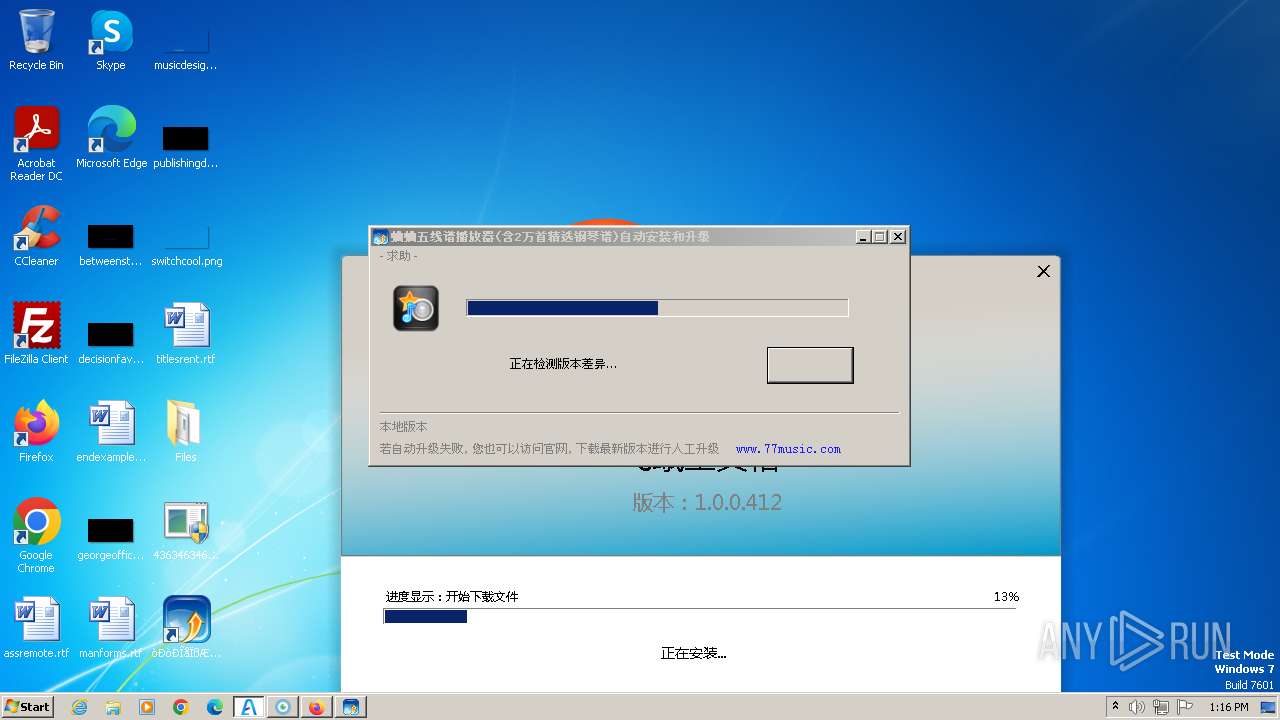The width and height of the screenshot is (1280, 720).
Task: Maximize the music updater dialog
Action: [880, 237]
